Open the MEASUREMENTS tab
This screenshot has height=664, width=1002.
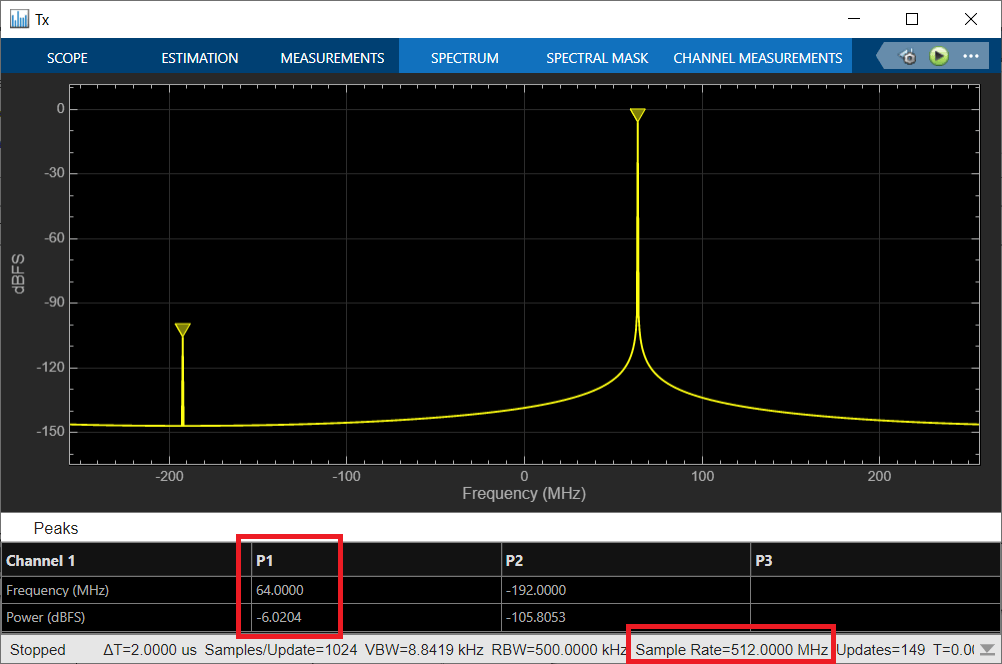(x=332, y=58)
